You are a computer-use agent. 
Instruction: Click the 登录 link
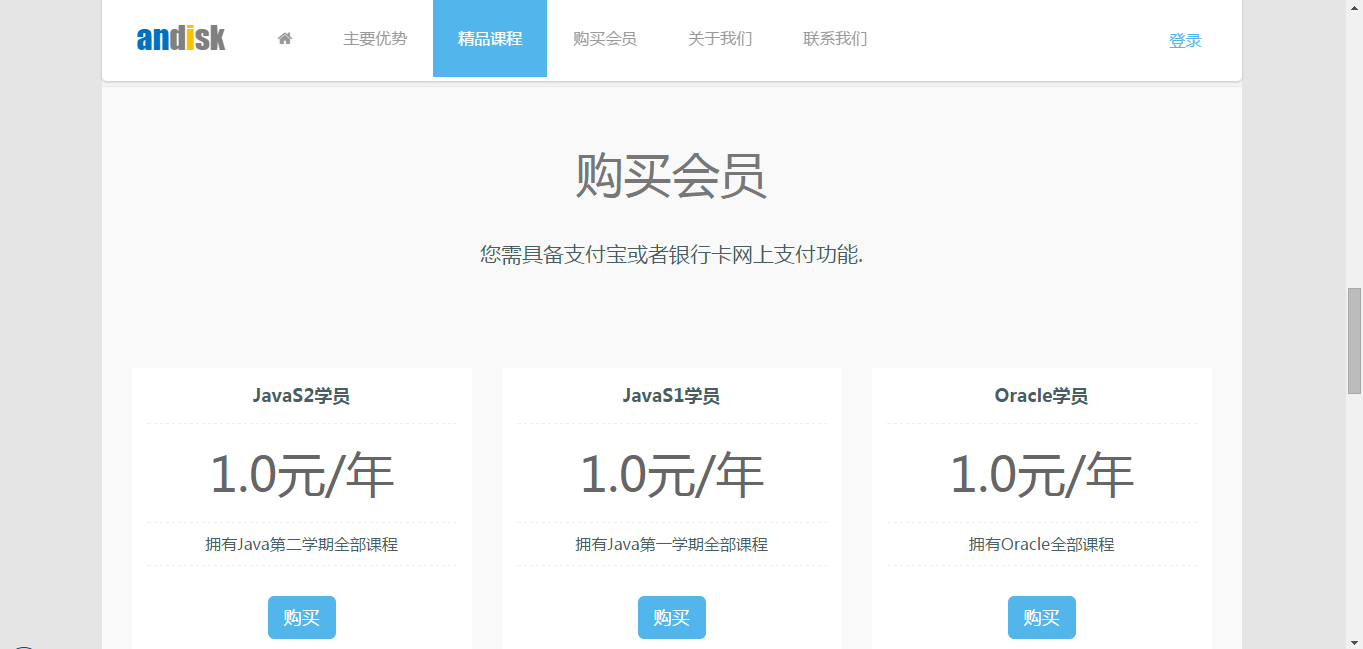pos(1185,41)
